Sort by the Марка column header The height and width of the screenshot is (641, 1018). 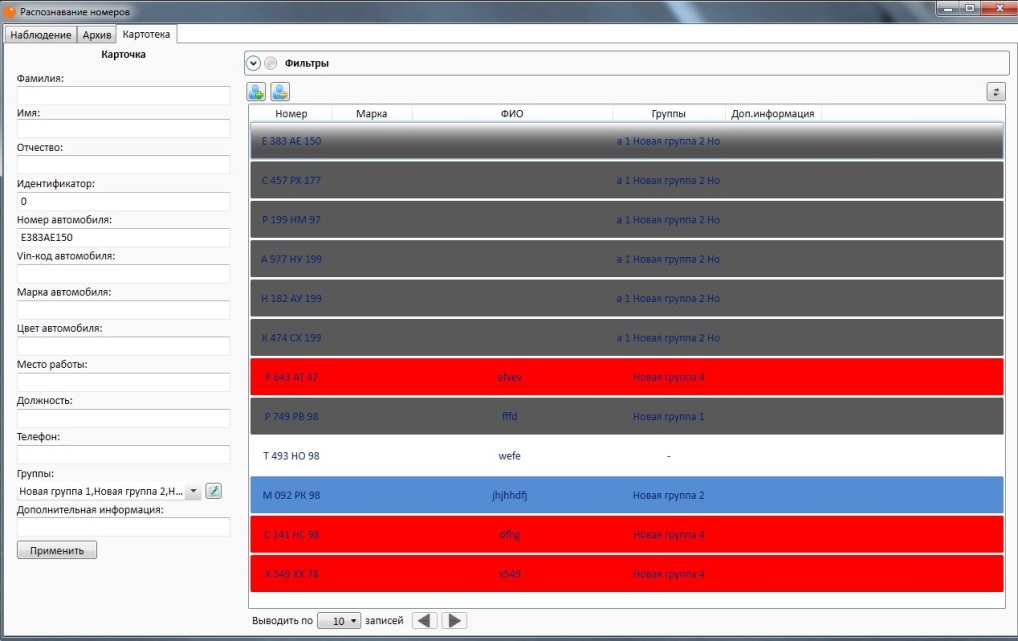click(x=371, y=114)
